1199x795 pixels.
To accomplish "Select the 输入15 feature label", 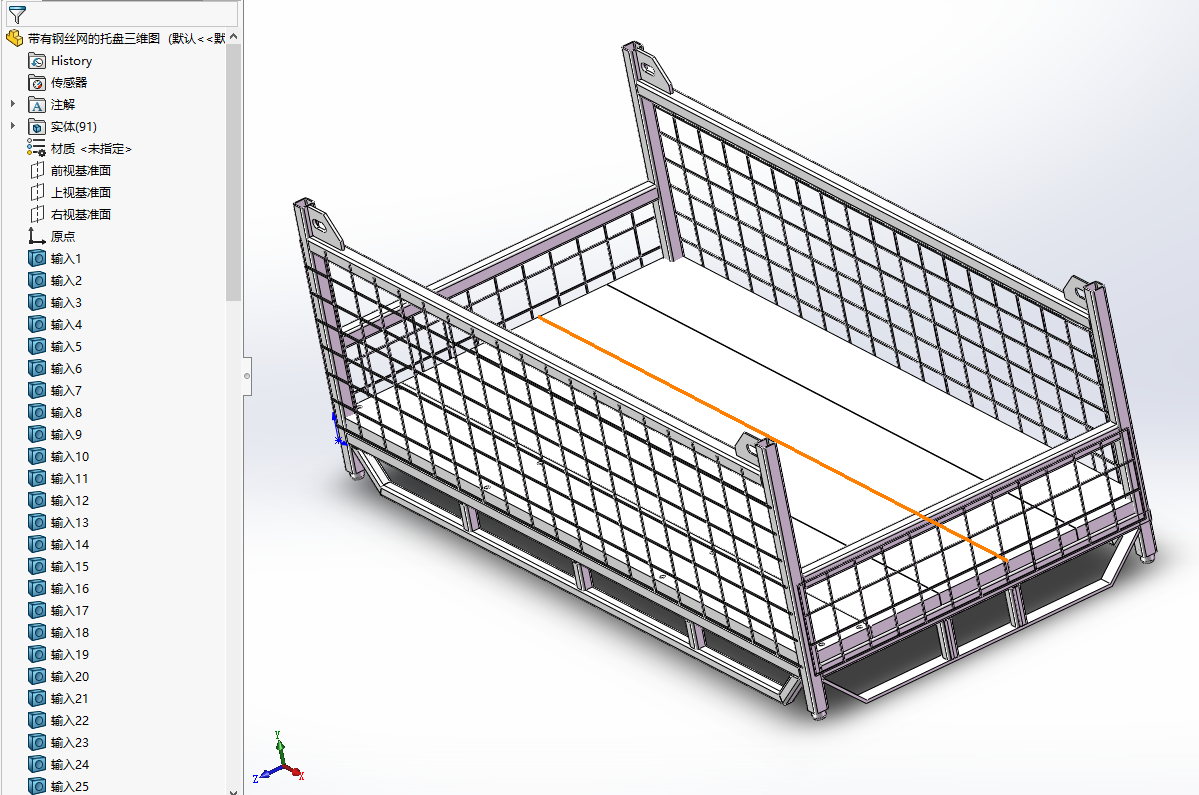I will 70,566.
